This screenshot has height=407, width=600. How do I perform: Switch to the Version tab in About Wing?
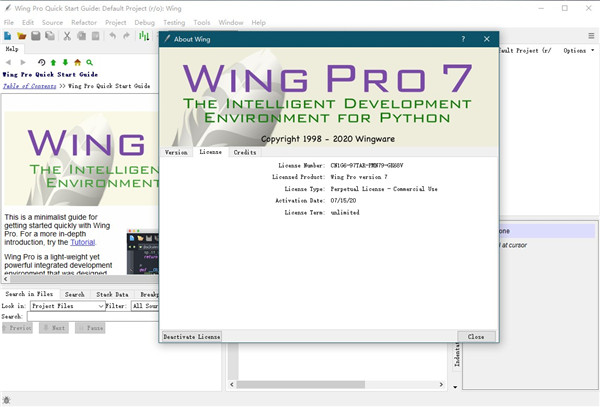coord(176,152)
